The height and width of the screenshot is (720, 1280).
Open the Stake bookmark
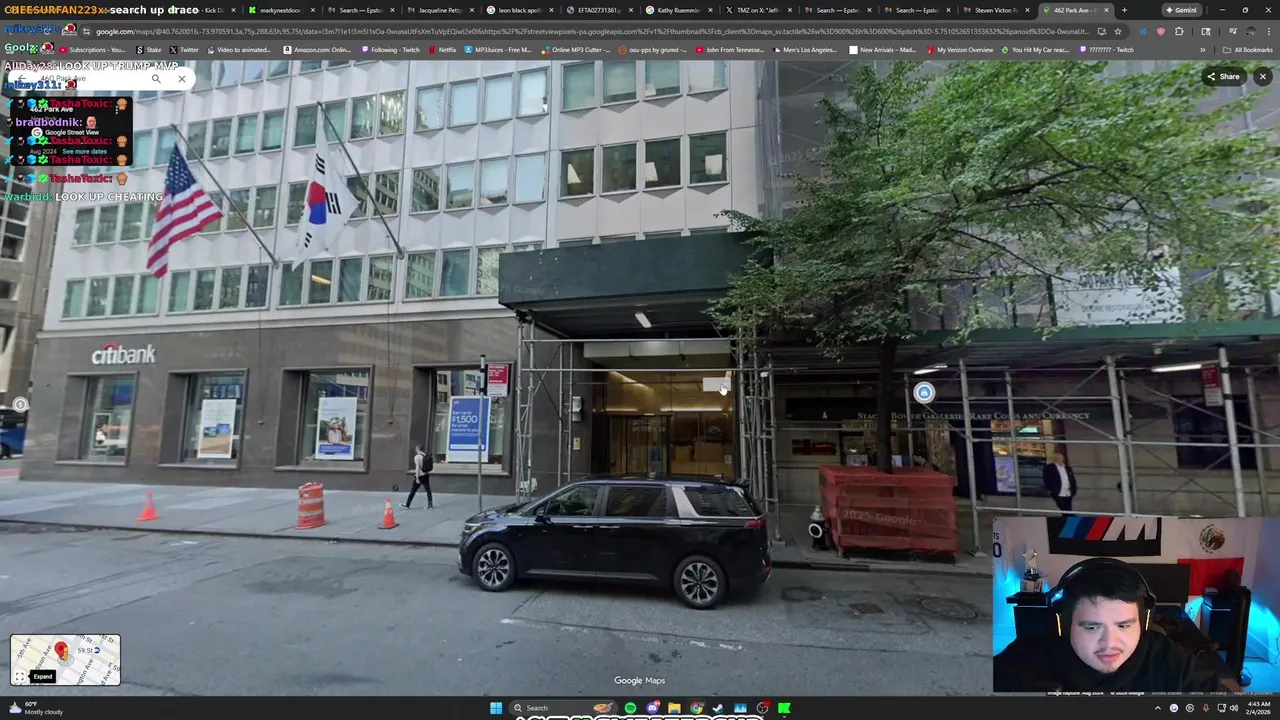coord(148,50)
